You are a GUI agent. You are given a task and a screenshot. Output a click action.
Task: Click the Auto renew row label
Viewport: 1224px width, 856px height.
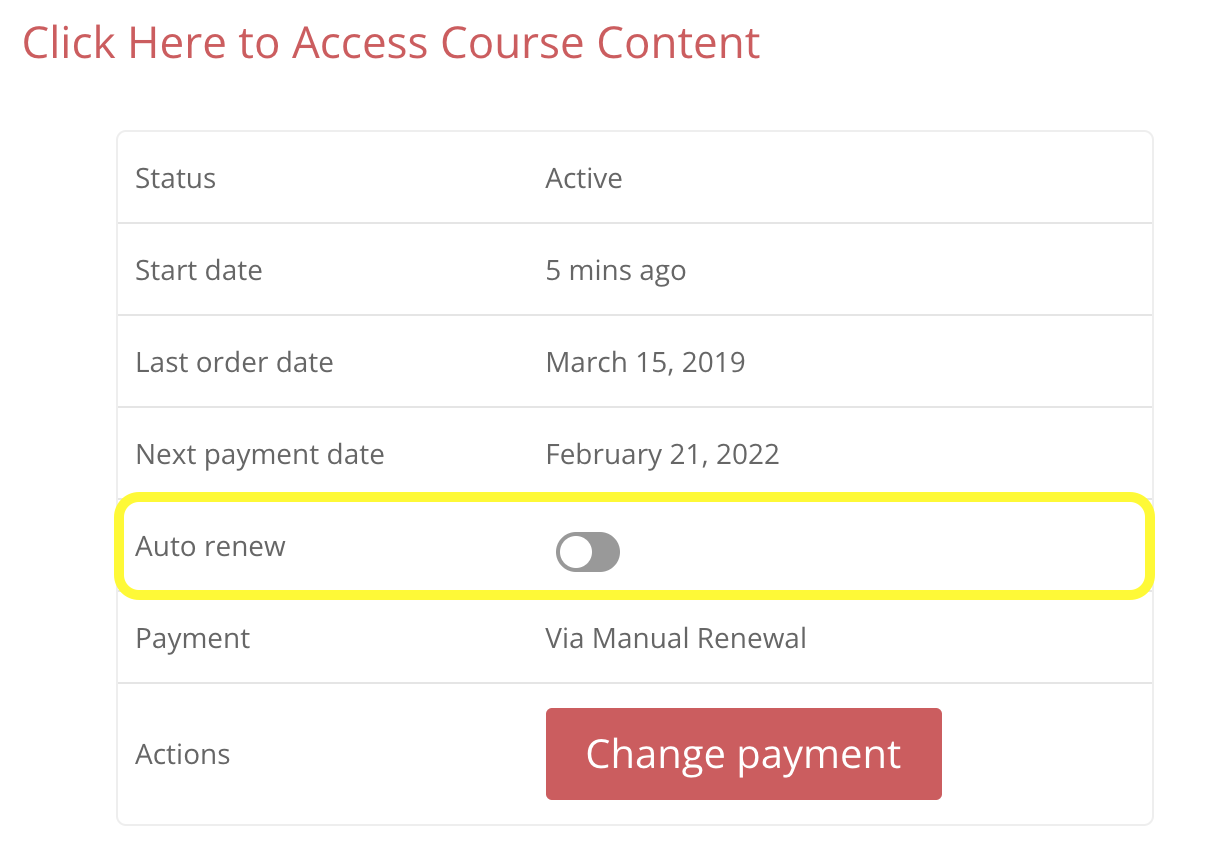point(211,547)
